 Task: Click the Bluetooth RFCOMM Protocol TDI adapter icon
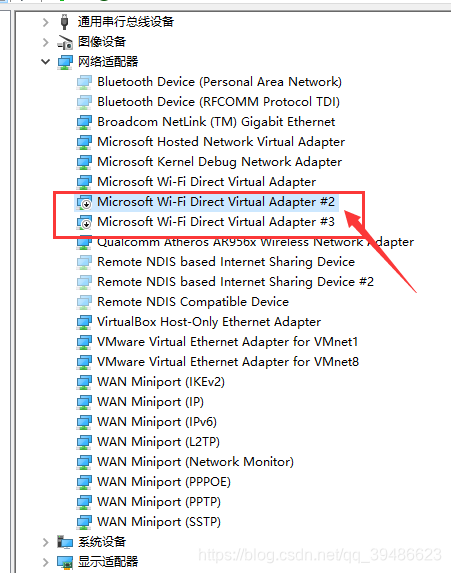(84, 102)
